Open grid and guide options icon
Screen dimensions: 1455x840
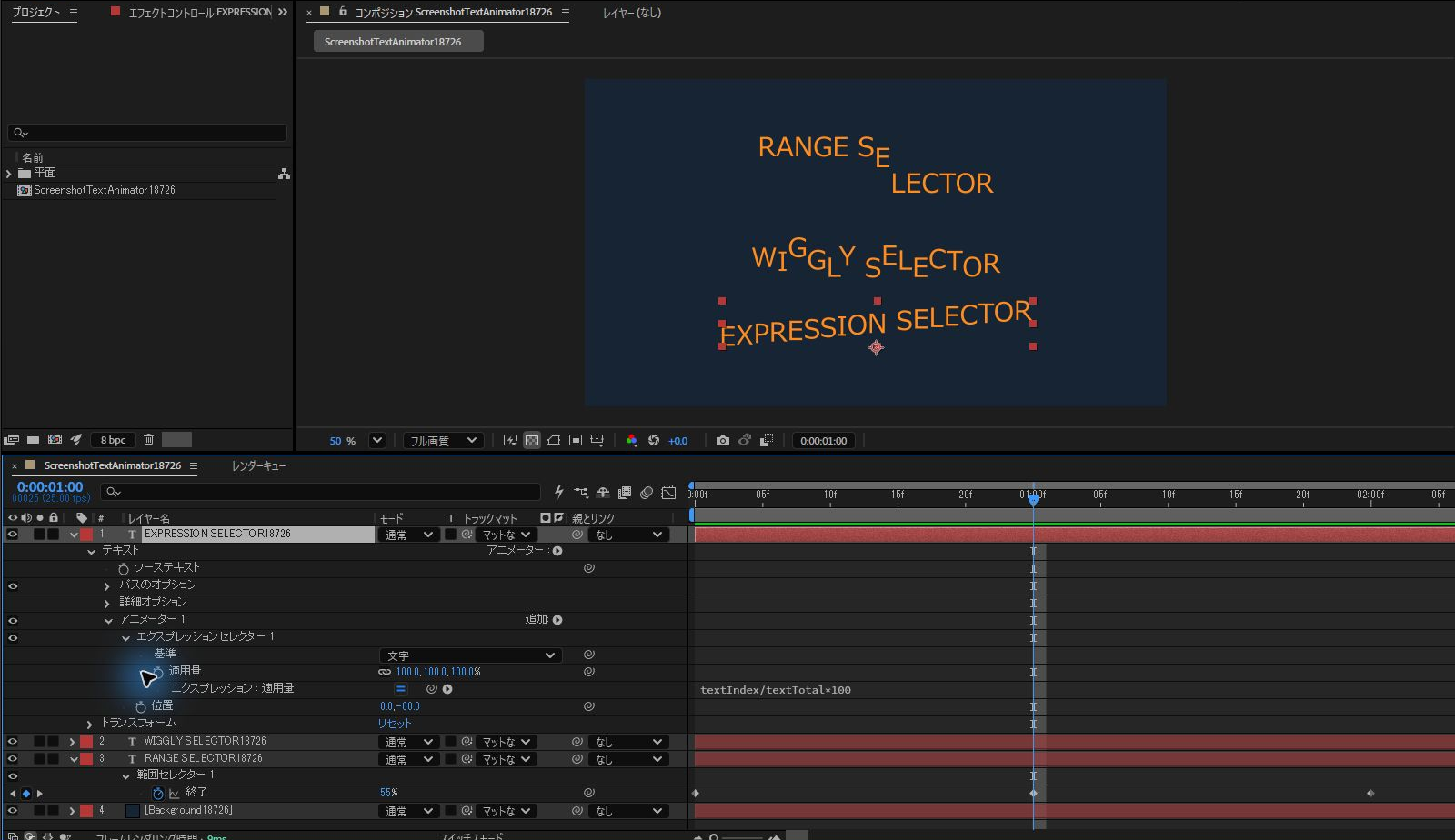click(x=597, y=441)
